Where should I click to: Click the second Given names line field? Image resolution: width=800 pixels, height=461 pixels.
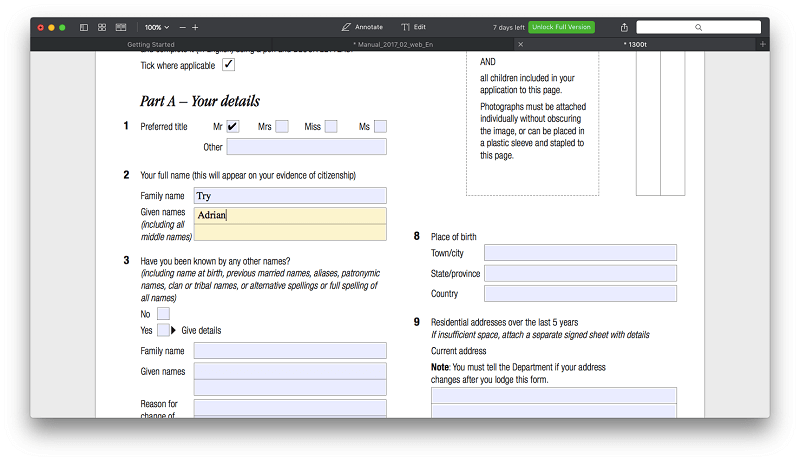(x=290, y=233)
